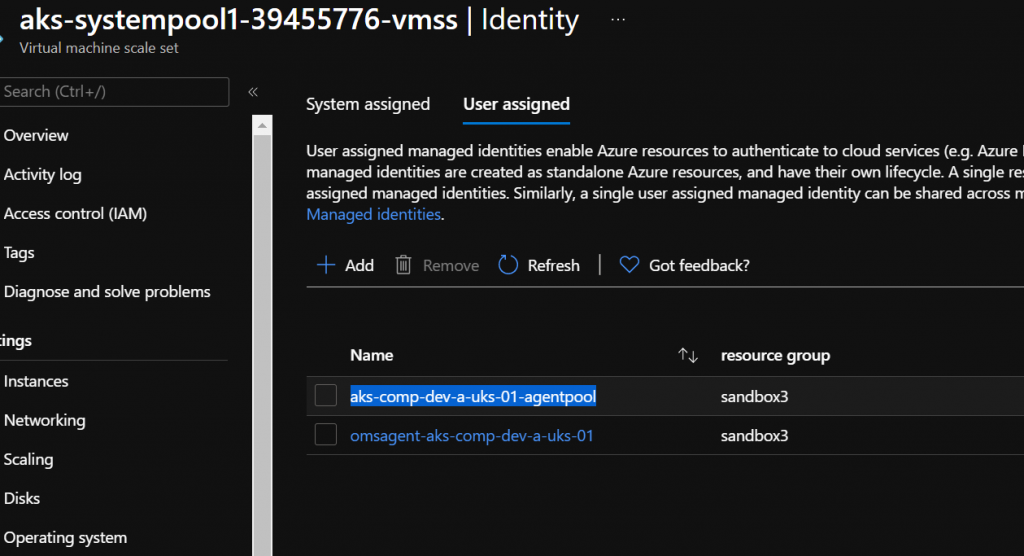Open the ellipsis more options menu
The height and width of the screenshot is (556, 1024).
[x=618, y=19]
